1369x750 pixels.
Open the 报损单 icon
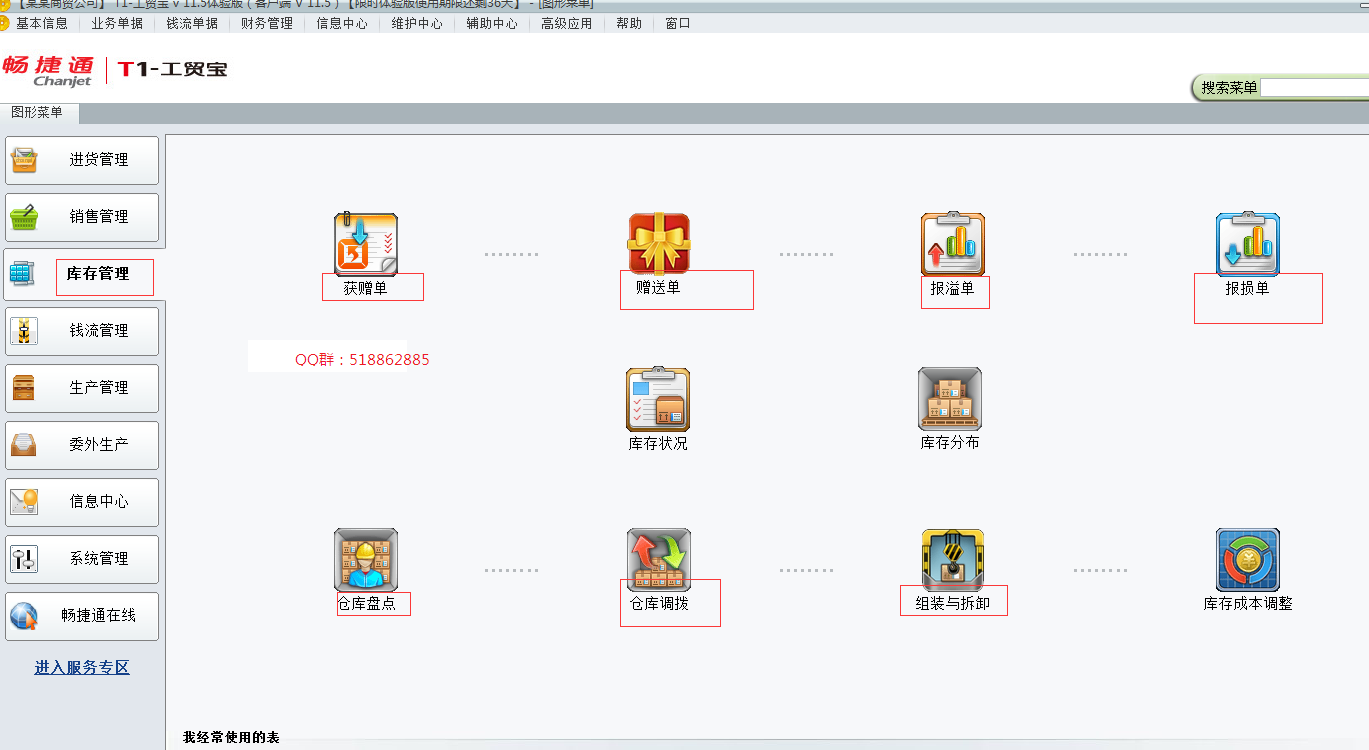1247,245
